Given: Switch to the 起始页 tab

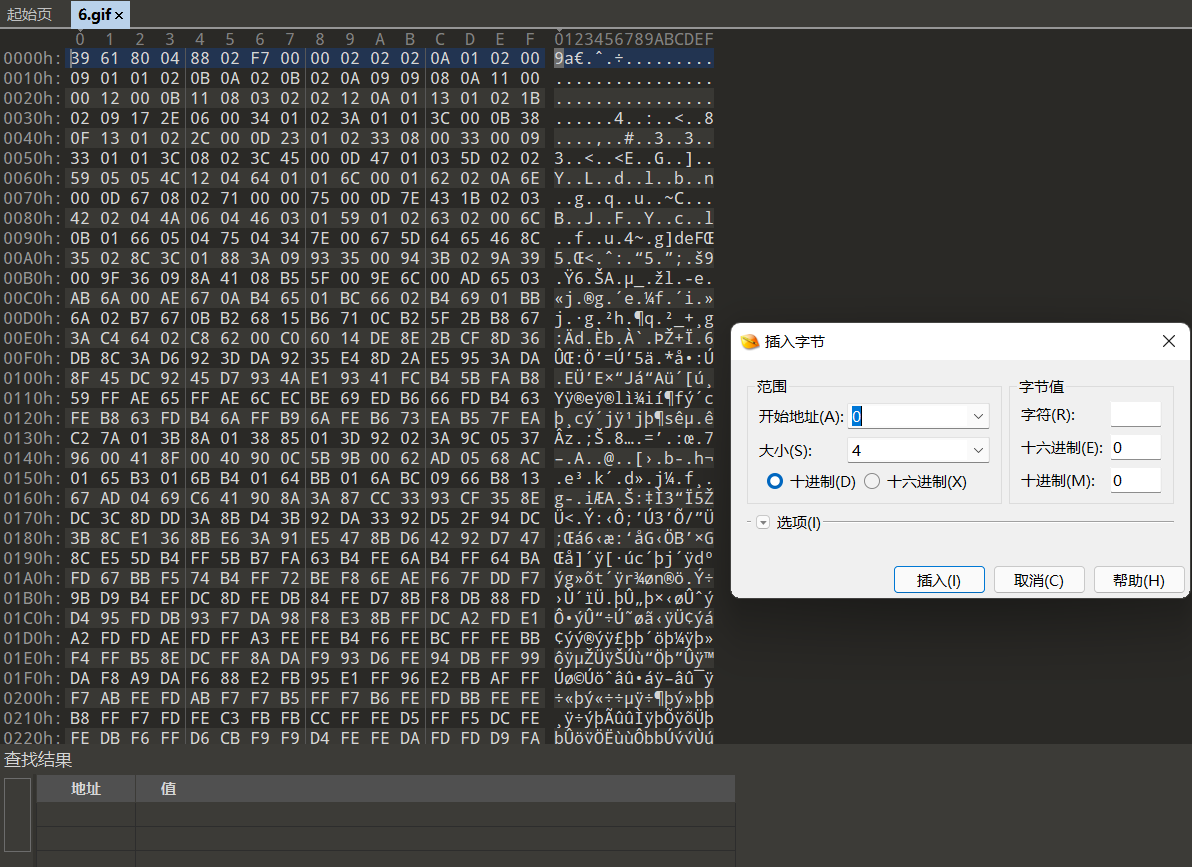Looking at the screenshot, I should click(x=29, y=14).
